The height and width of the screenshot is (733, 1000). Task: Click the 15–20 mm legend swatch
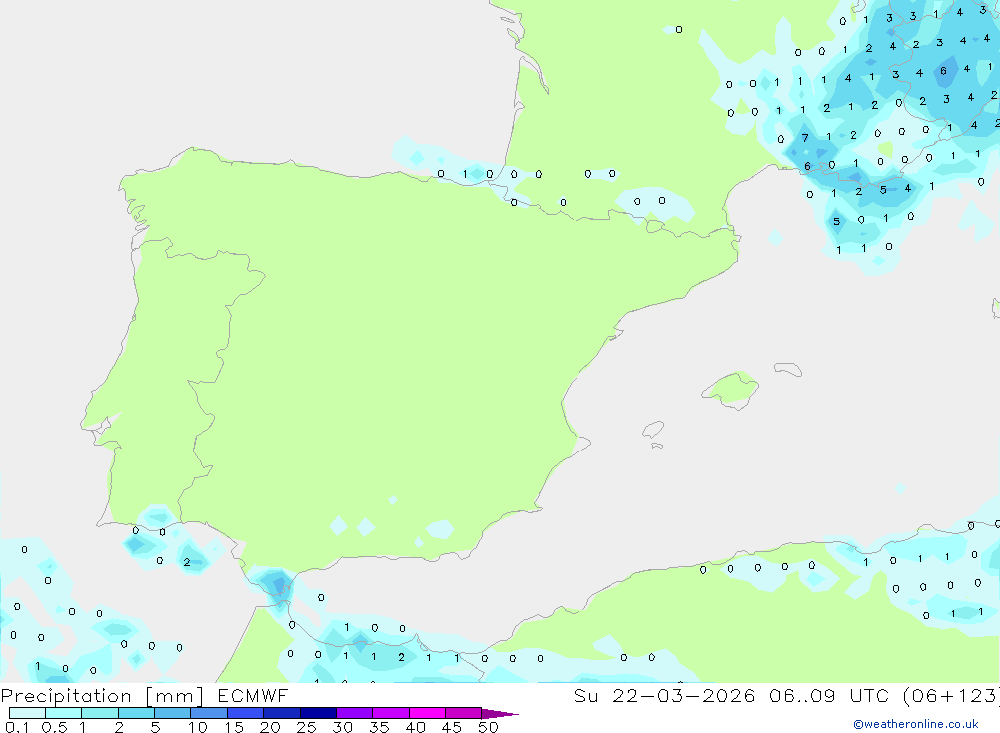245,713
